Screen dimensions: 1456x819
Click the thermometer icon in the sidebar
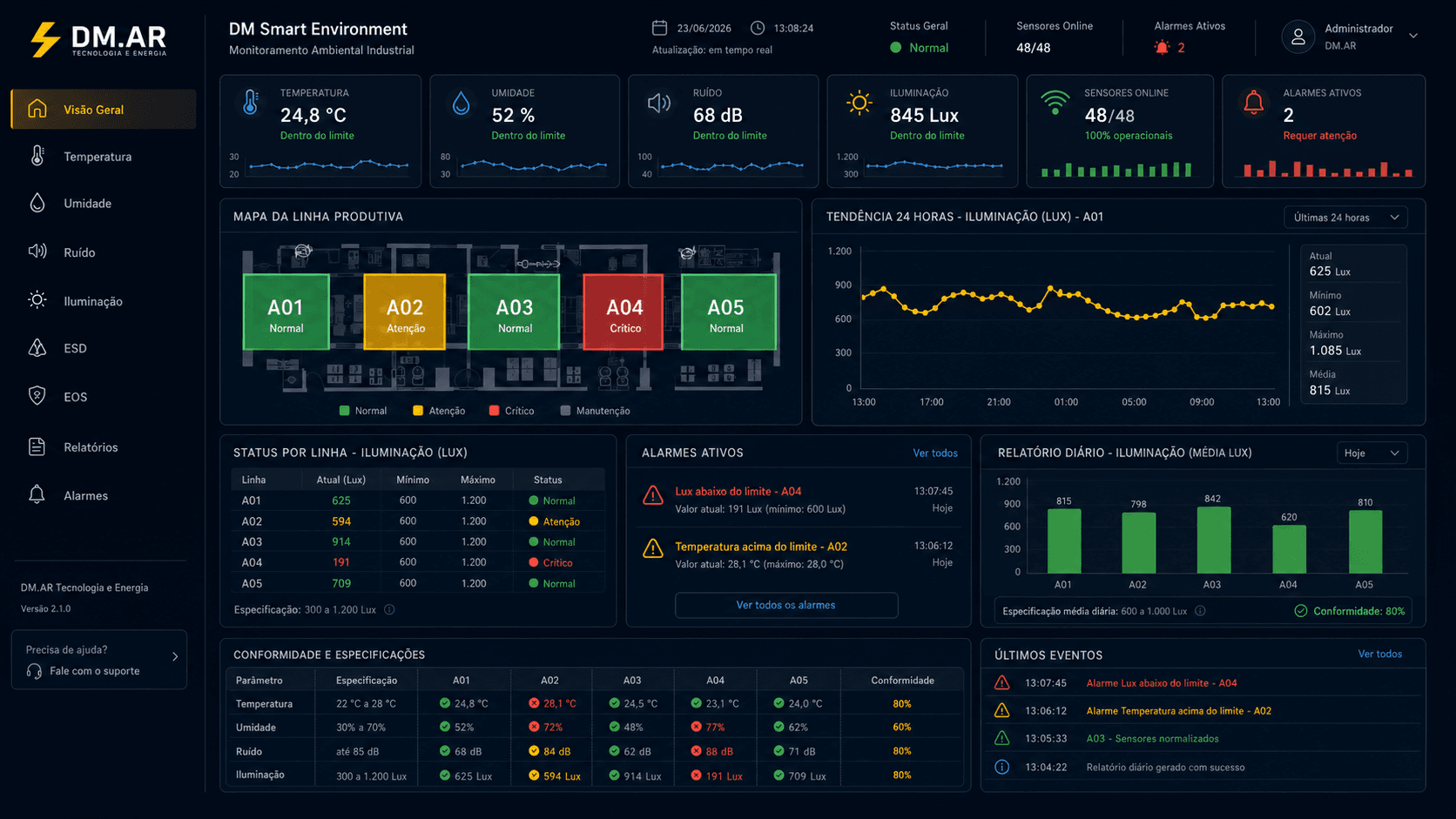(37, 156)
